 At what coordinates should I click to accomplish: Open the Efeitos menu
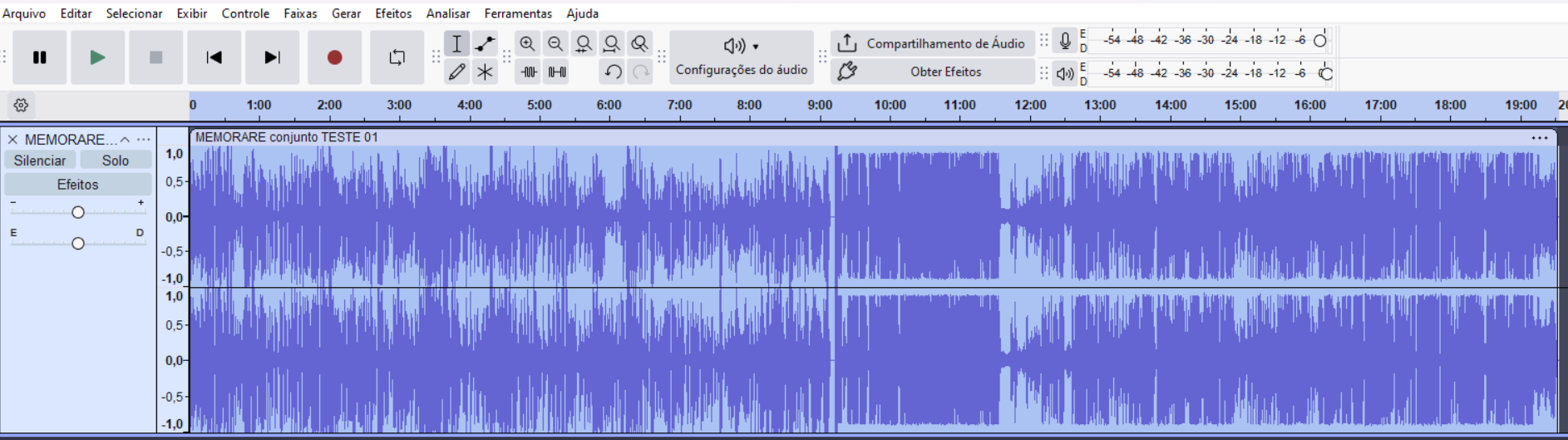coord(393,13)
